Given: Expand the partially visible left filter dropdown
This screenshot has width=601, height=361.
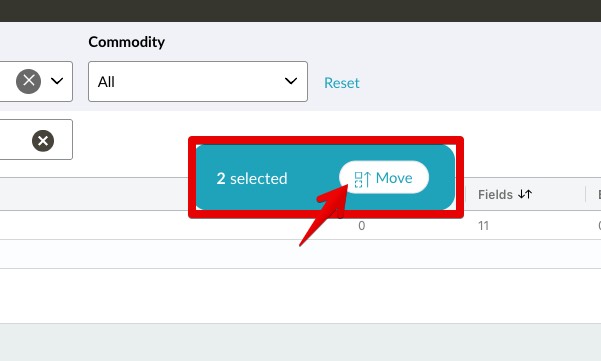Looking at the screenshot, I should (x=57, y=81).
